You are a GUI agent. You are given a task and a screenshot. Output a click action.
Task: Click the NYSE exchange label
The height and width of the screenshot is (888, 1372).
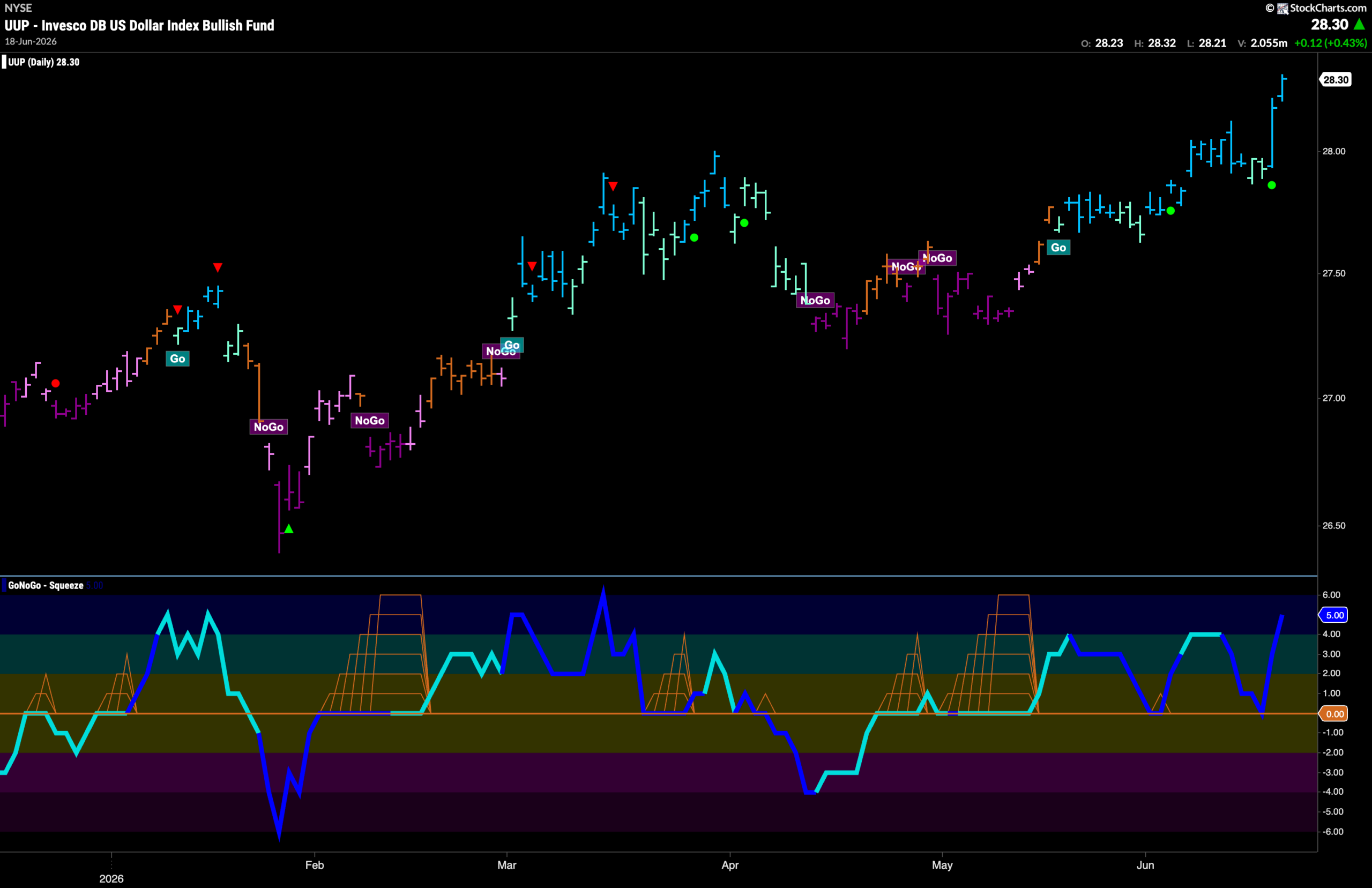point(18,8)
